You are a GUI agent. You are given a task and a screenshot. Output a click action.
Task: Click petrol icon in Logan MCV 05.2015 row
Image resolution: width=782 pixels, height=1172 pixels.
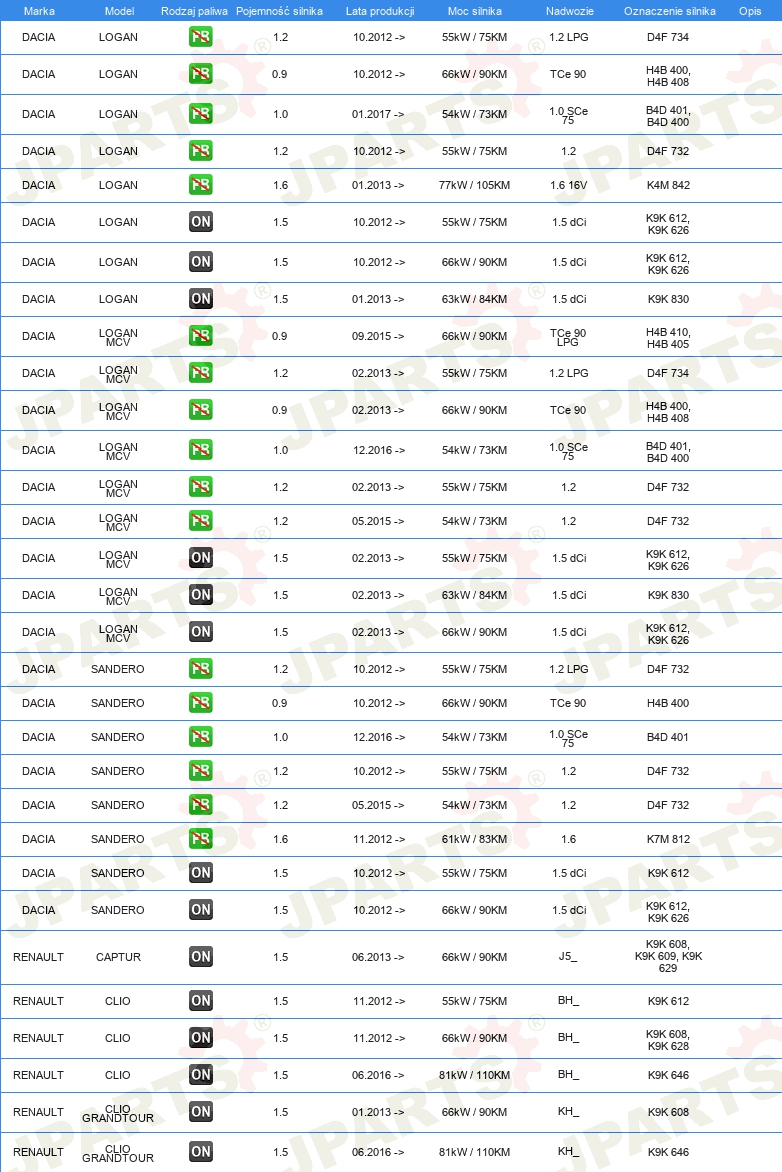coord(200,520)
